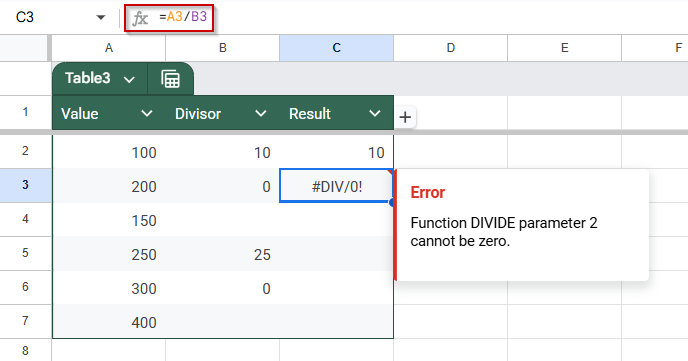Viewport: 688px width, 361px height.
Task: Click the empty Result cell in row 5
Action: click(337, 254)
